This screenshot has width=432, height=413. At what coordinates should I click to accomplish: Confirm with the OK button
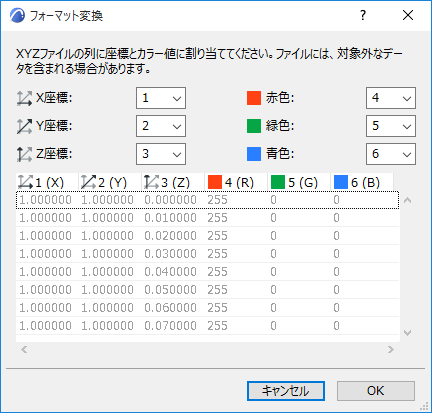(x=376, y=391)
